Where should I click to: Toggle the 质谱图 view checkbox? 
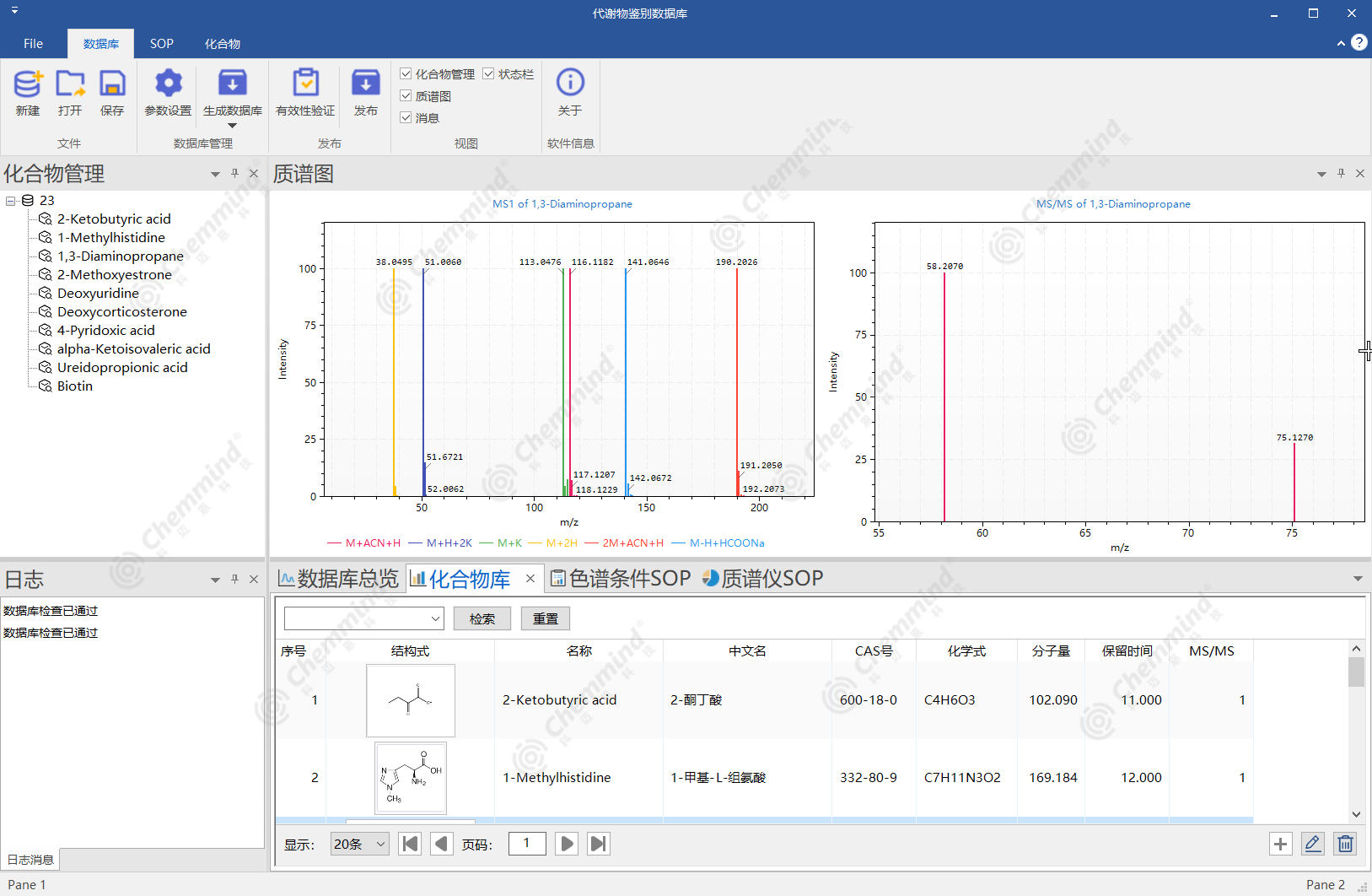click(406, 96)
